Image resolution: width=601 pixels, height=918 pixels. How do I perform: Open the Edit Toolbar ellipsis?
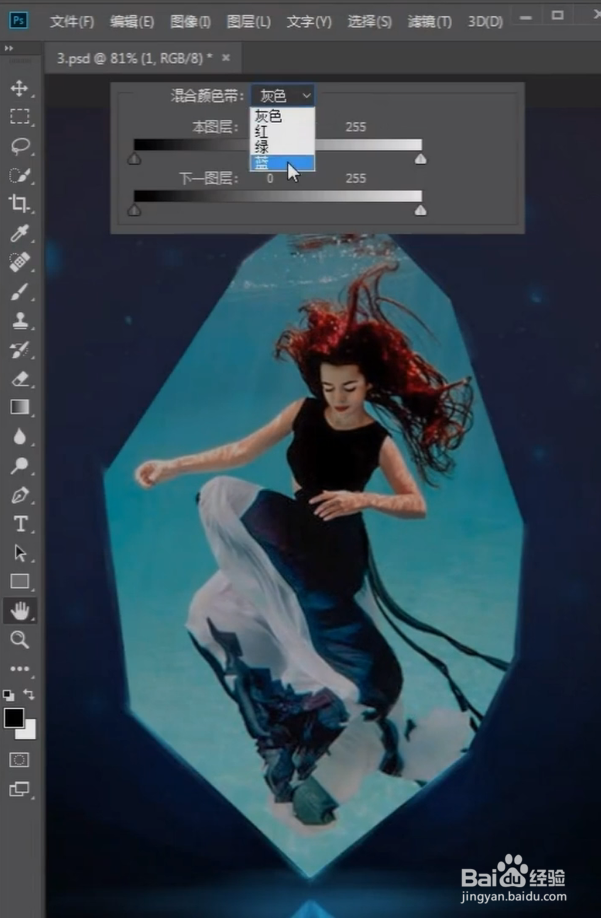(x=19, y=669)
